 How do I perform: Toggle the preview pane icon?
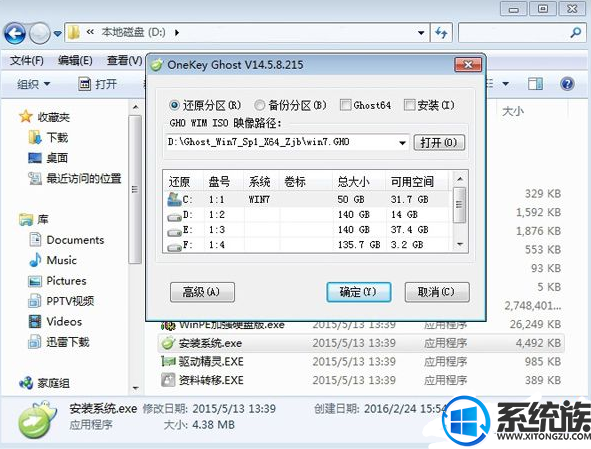tap(535, 84)
